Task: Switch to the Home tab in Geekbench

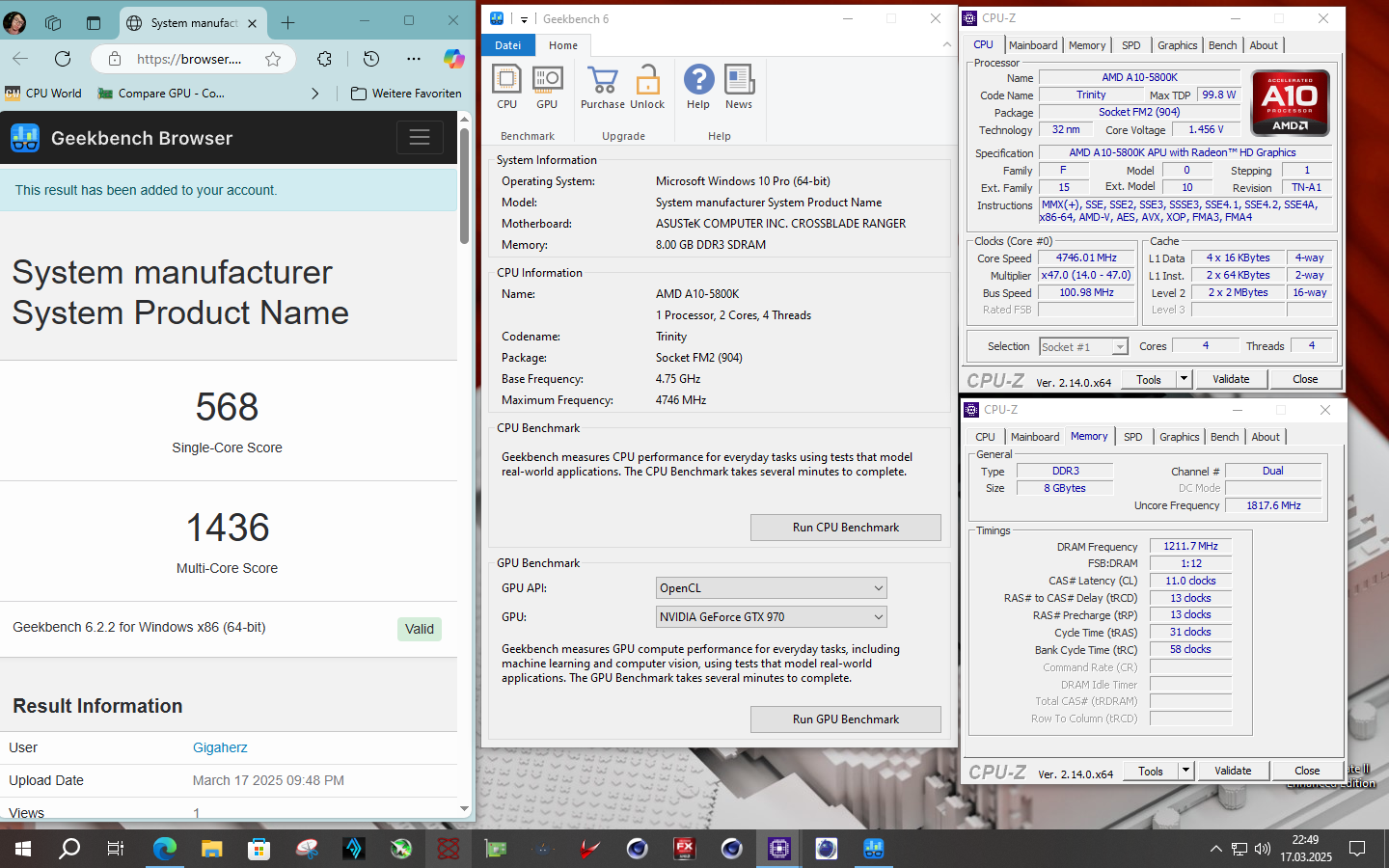Action: pos(563,45)
